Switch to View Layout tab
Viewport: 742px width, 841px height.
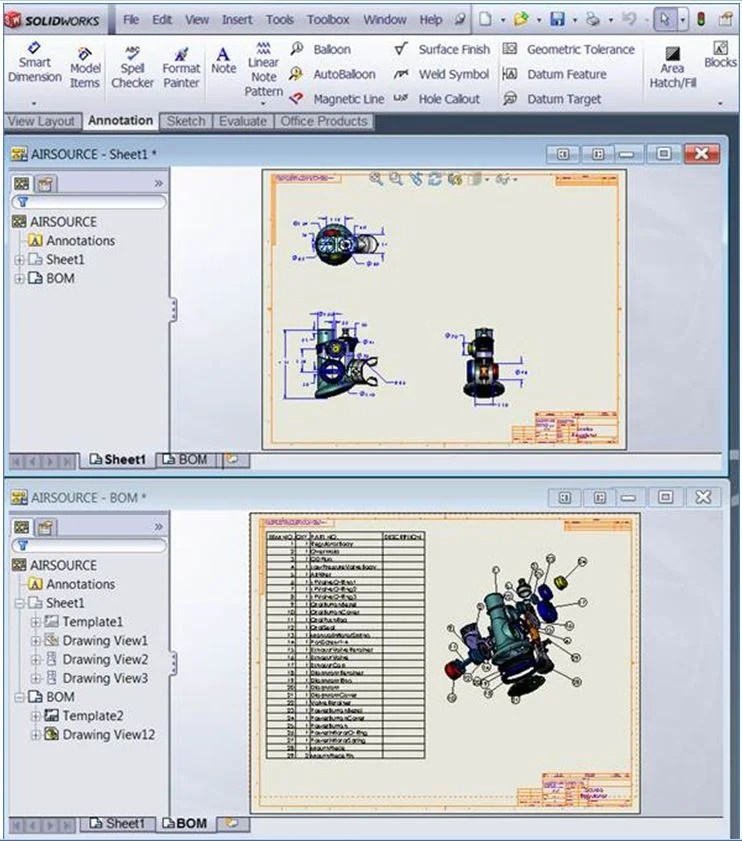42,121
